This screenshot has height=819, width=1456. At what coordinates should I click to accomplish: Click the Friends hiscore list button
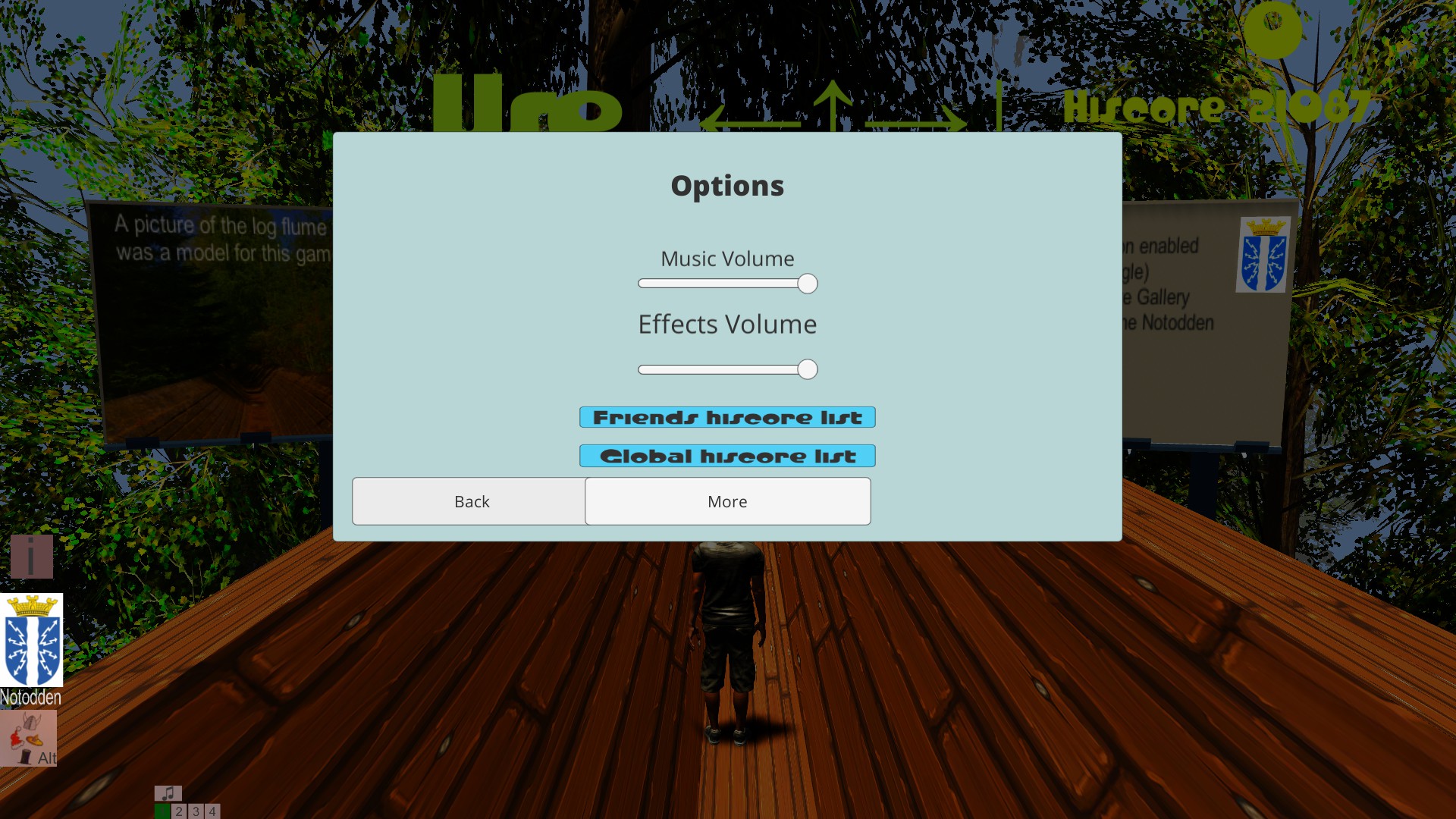tap(727, 417)
